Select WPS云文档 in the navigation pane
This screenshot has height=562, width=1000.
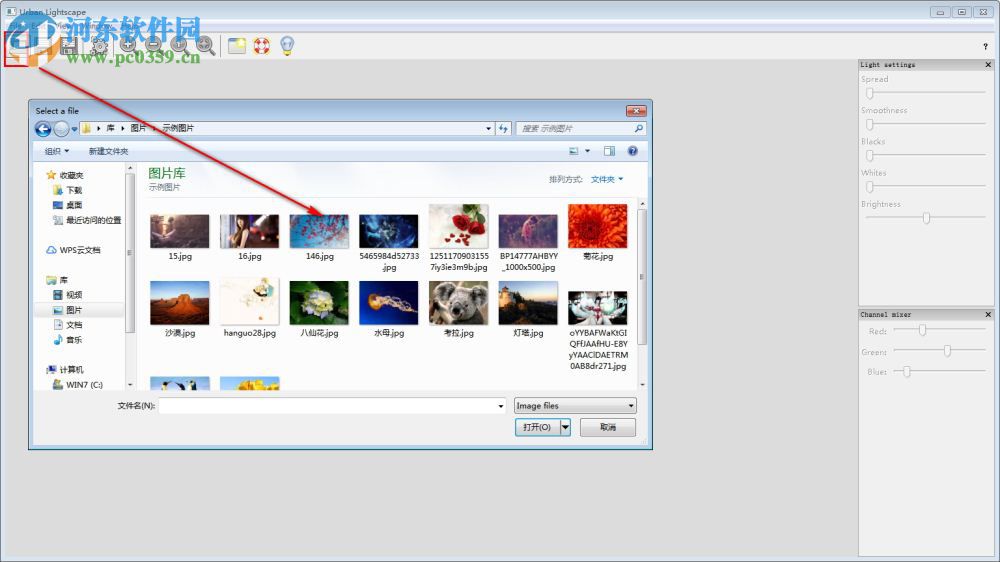[x=80, y=250]
